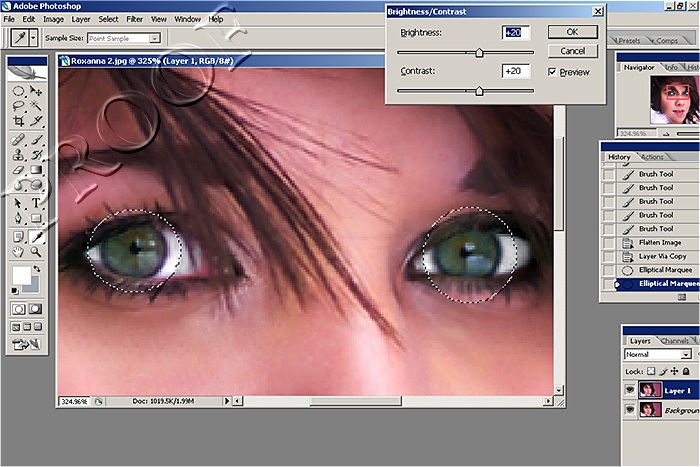Click the background color swatch
The image size is (700, 467).
pos(33,286)
